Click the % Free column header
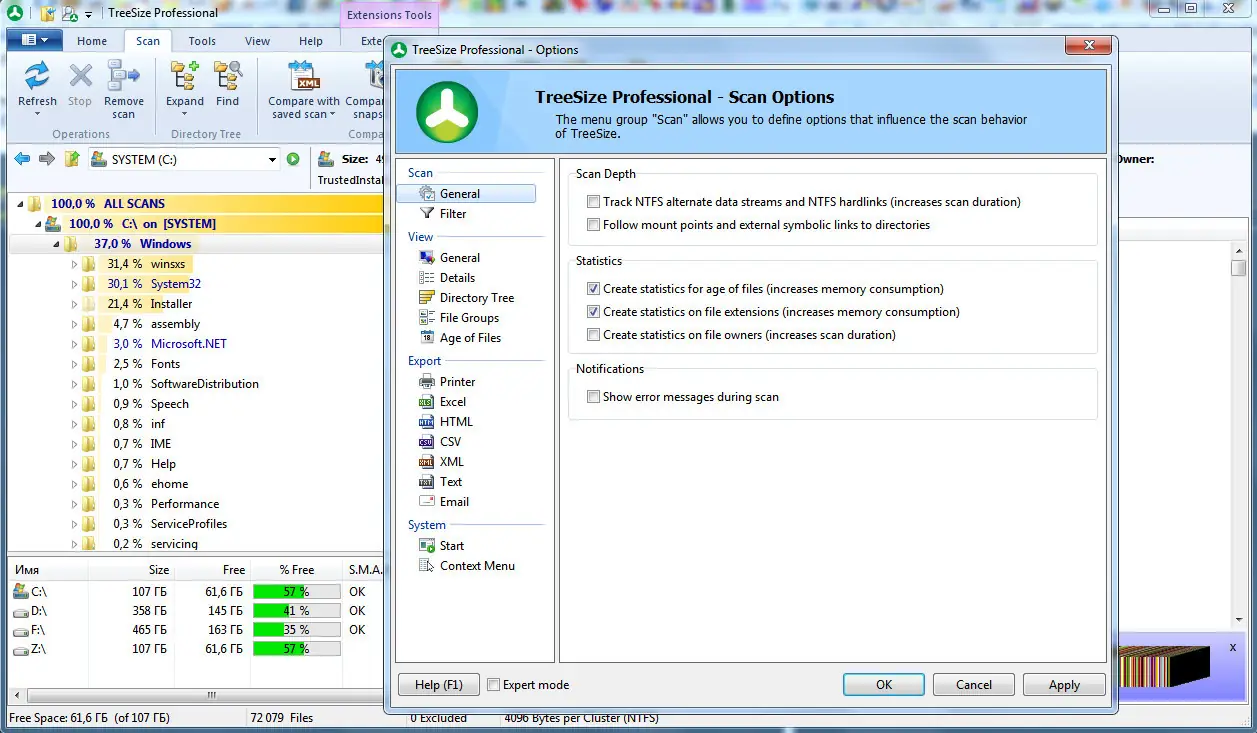Screen dimensions: 1257x733 [297, 570]
